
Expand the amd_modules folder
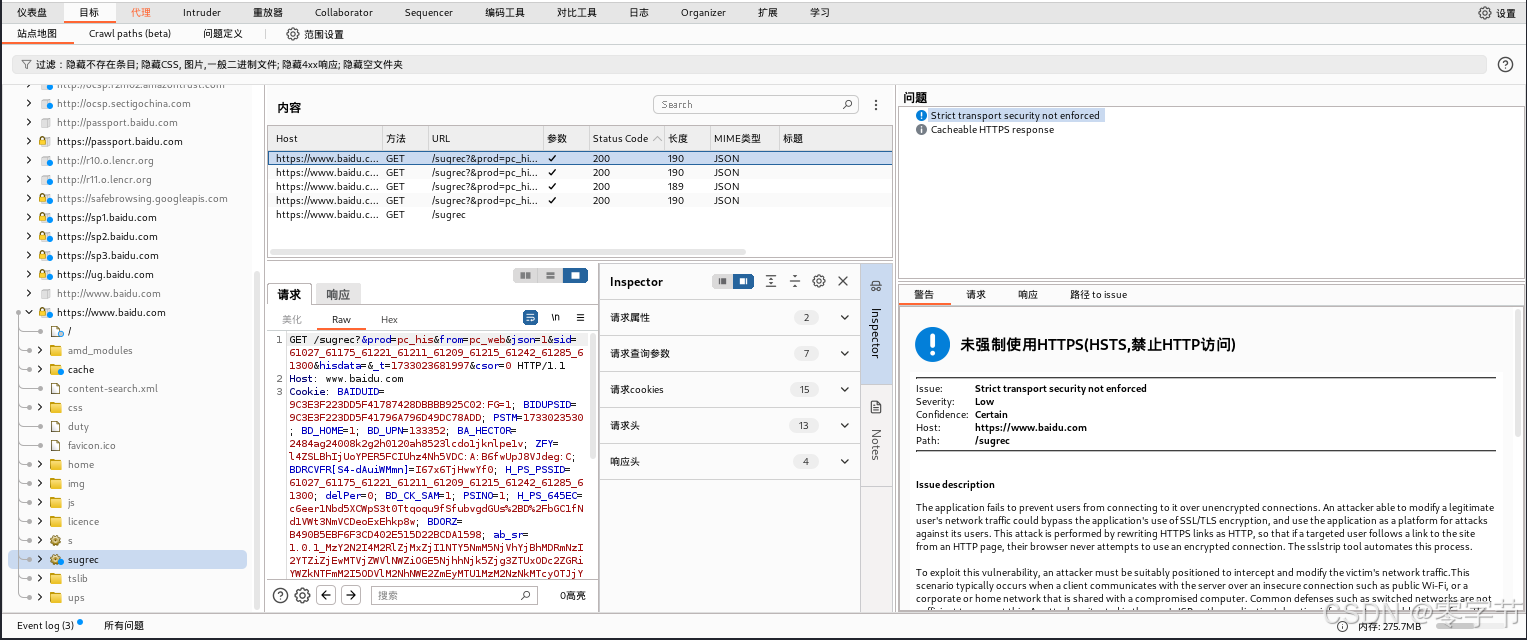pyautogui.click(x=40, y=351)
